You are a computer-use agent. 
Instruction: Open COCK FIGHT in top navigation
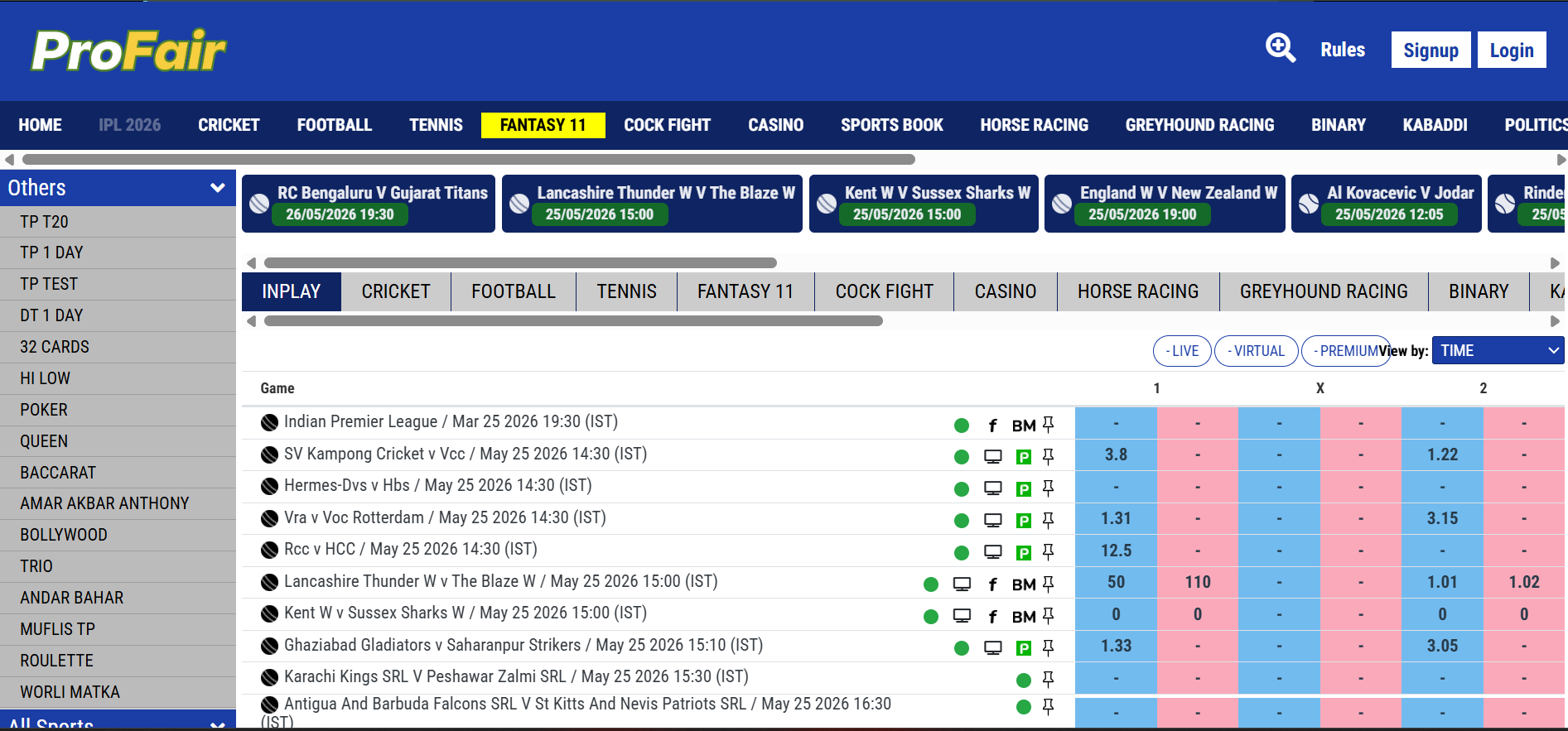pyautogui.click(x=667, y=125)
